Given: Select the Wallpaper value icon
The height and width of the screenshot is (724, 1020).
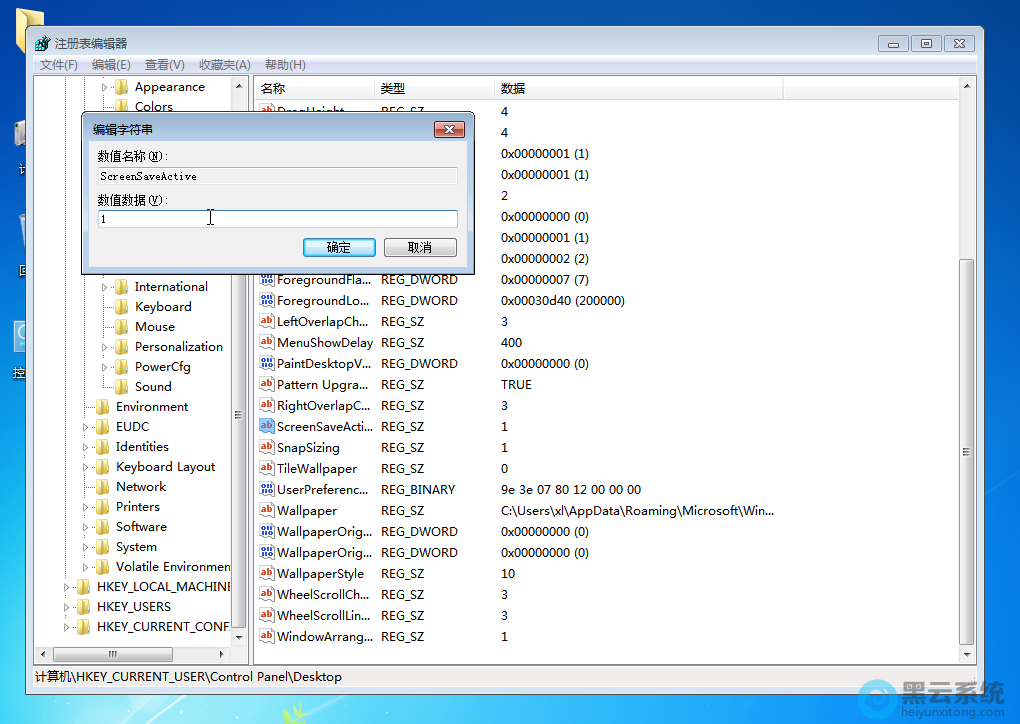Looking at the screenshot, I should [x=267, y=510].
